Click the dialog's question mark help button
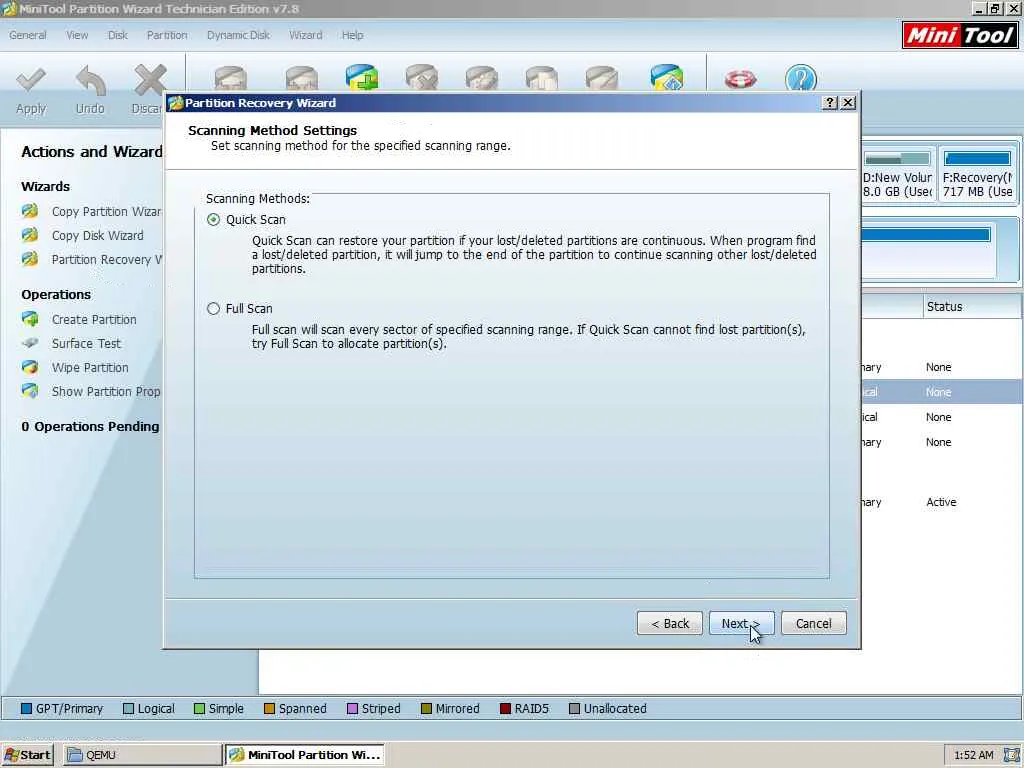The width and height of the screenshot is (1024, 768). (829, 103)
